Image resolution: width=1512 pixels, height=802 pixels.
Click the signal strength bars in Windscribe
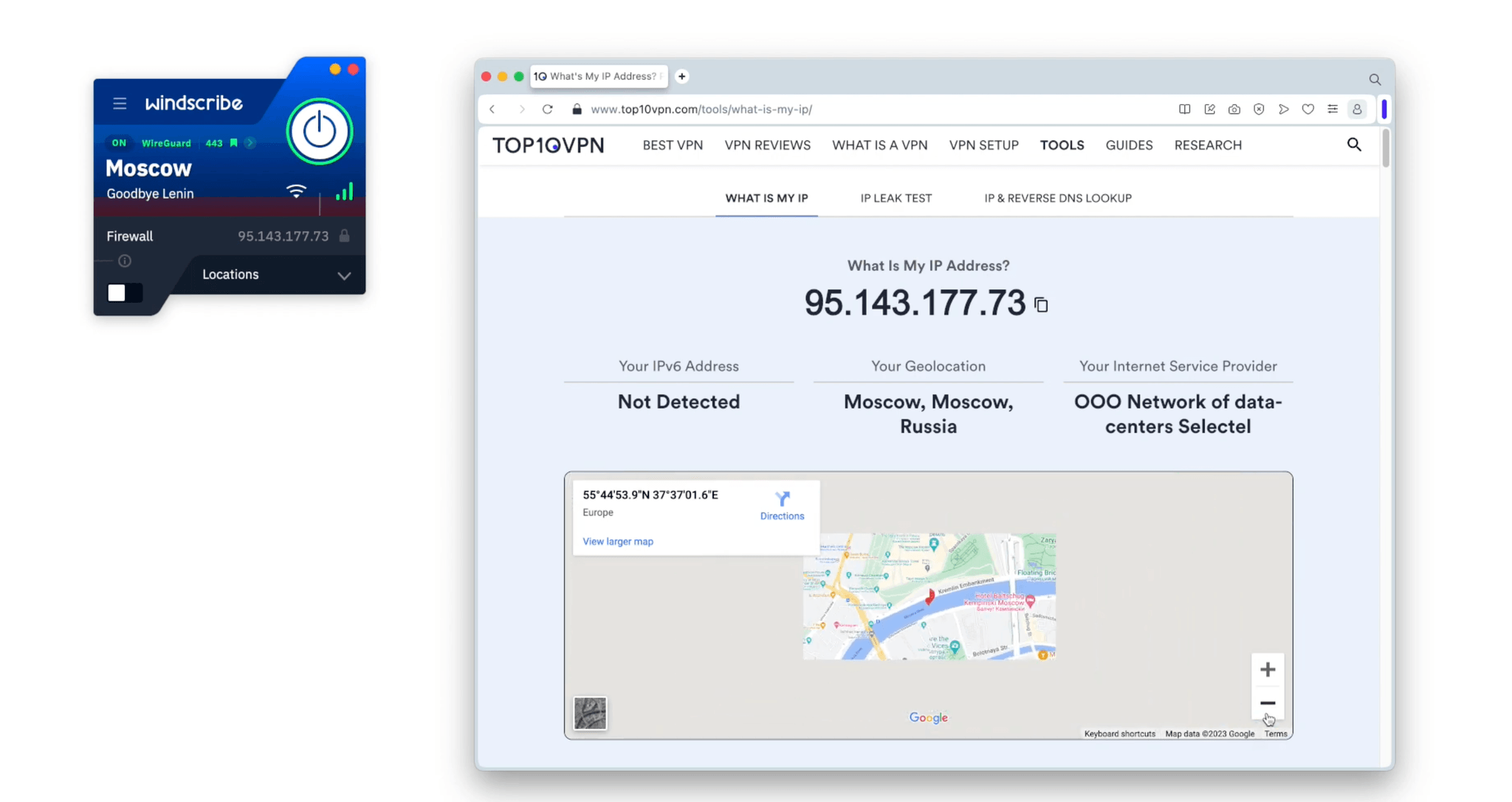tap(345, 192)
